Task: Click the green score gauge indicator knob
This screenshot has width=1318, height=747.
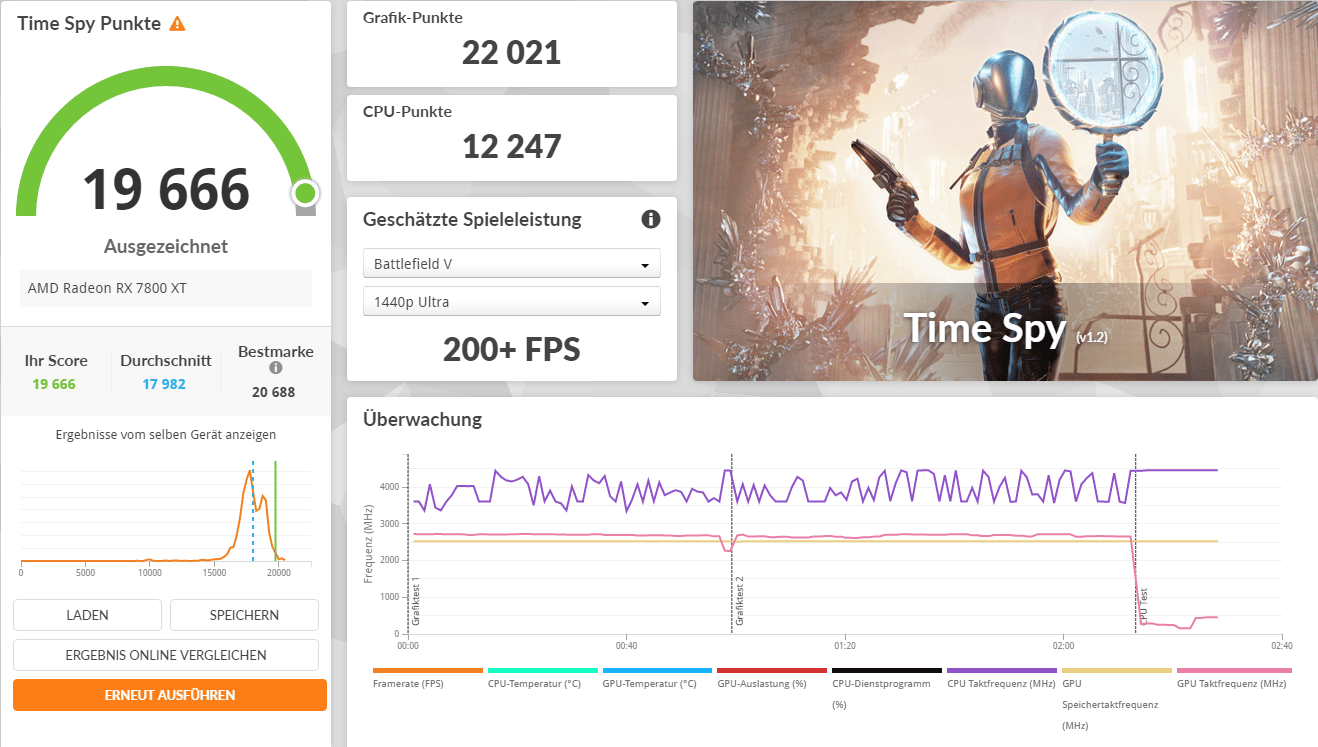Action: pyautogui.click(x=306, y=193)
